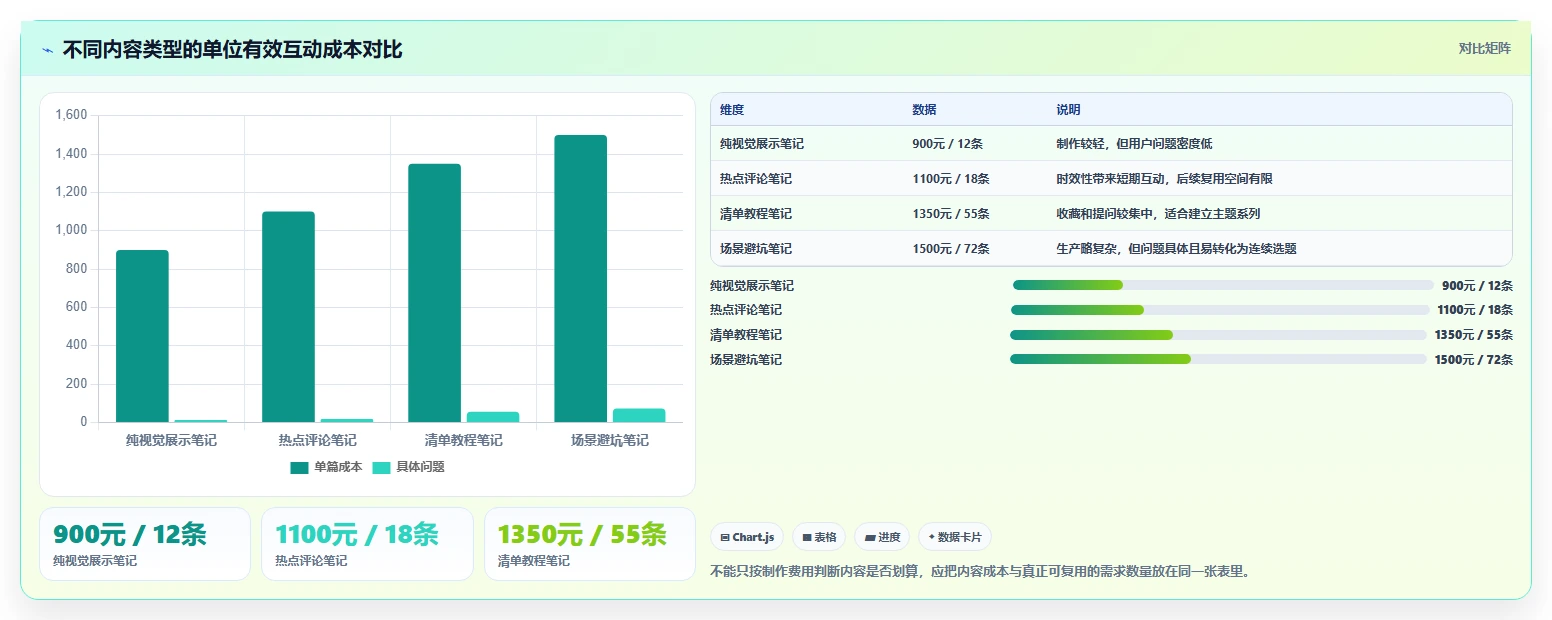Click the 纯视觉展示笔记 progress bar
The image size is (1552, 620).
(1223, 285)
